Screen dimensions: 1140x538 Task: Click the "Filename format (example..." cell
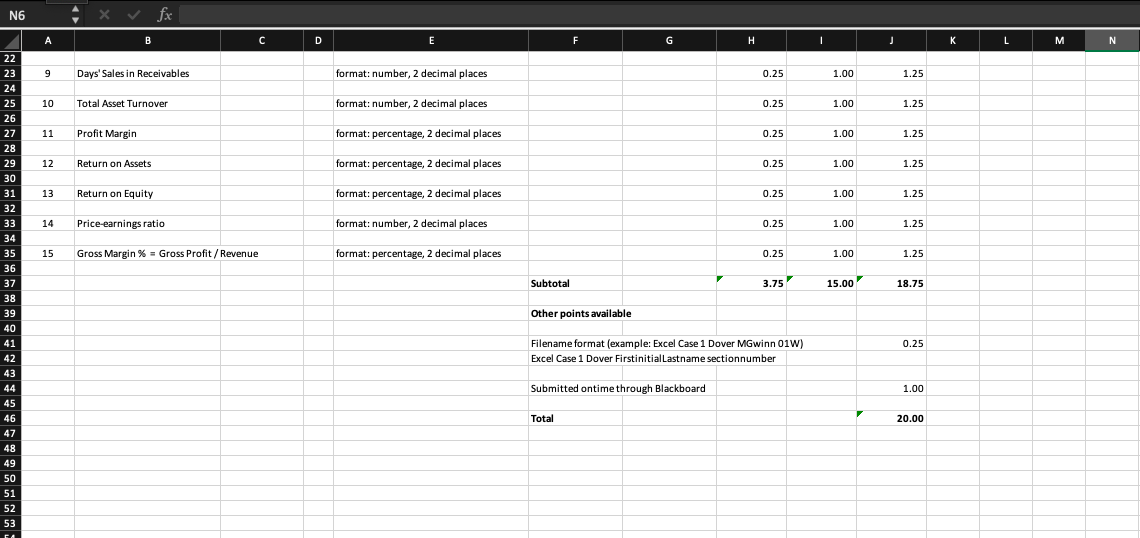tap(668, 343)
